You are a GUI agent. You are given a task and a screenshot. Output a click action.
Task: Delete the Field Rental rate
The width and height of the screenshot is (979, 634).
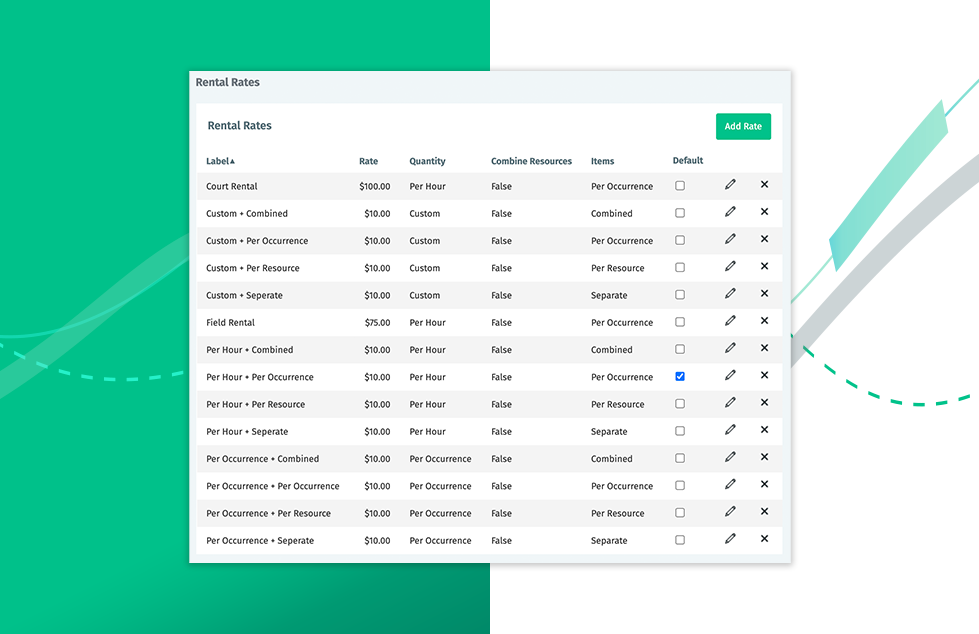[x=764, y=321]
